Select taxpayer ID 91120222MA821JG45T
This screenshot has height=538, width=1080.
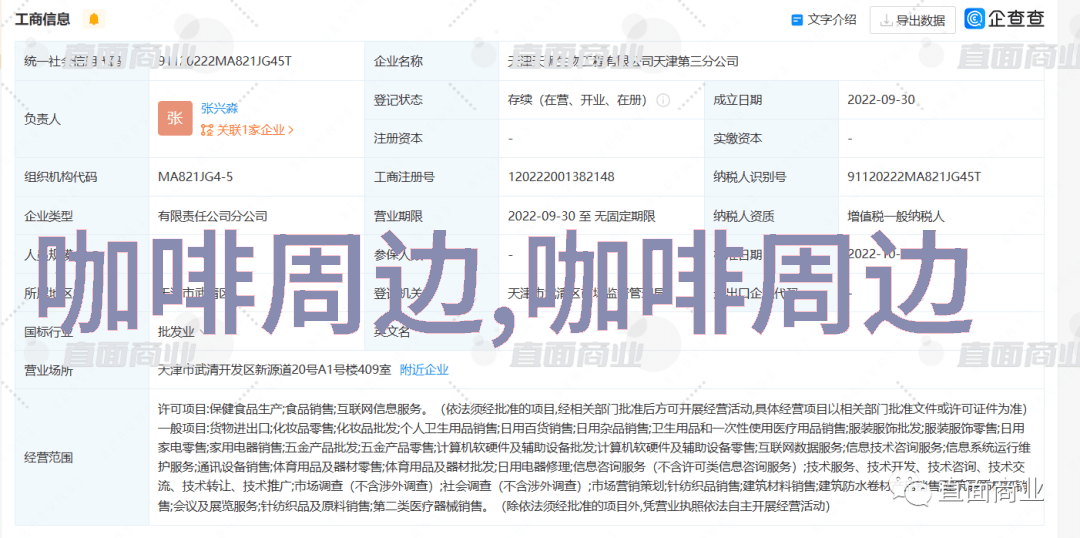914,177
